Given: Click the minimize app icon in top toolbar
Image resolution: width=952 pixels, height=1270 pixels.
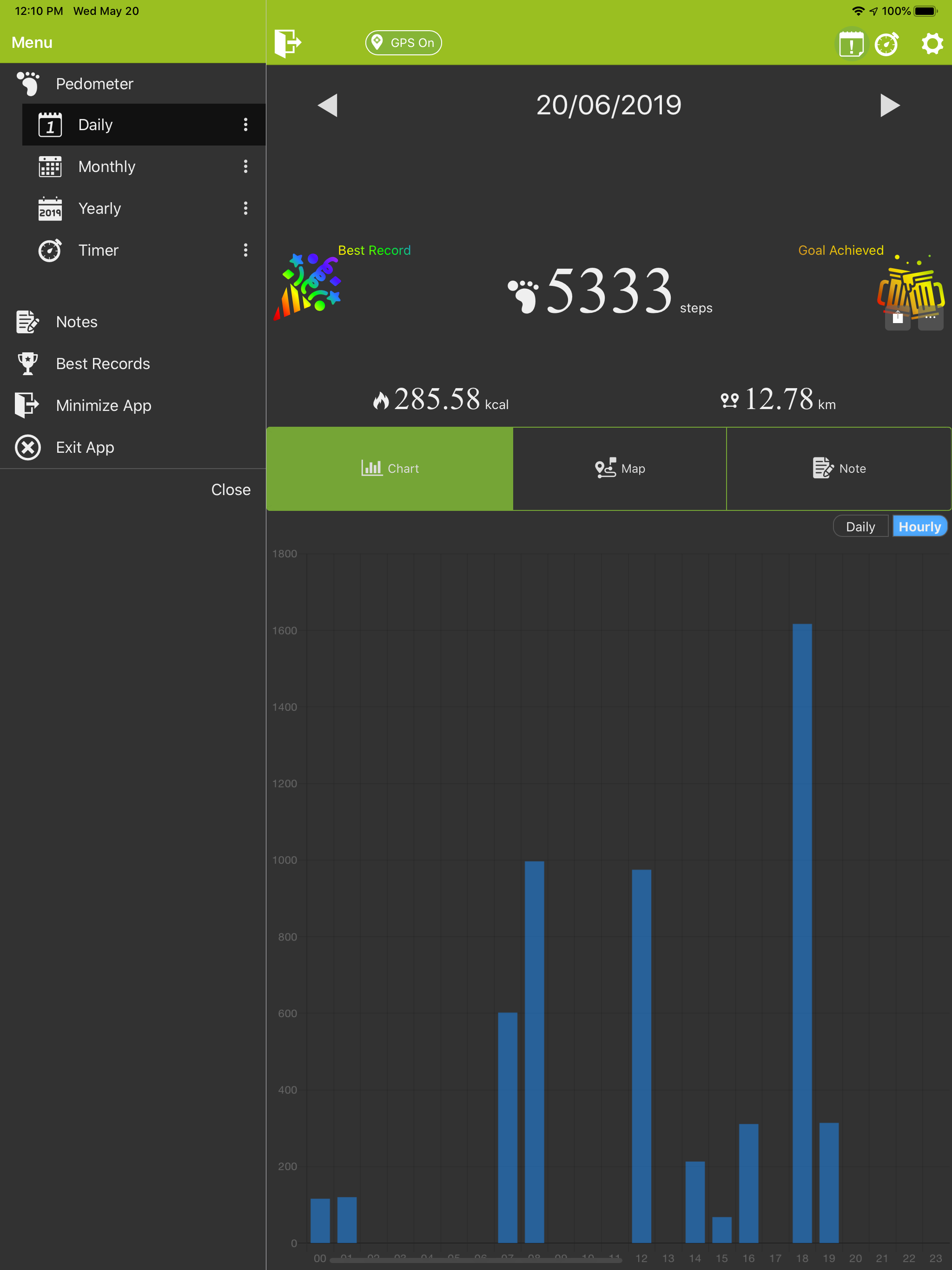Looking at the screenshot, I should [x=287, y=43].
